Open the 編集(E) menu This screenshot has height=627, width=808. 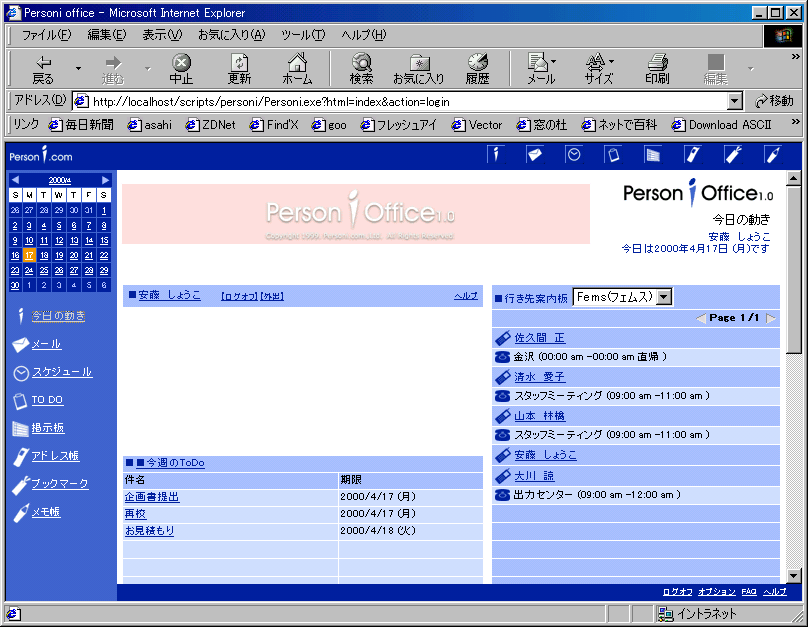click(107, 35)
